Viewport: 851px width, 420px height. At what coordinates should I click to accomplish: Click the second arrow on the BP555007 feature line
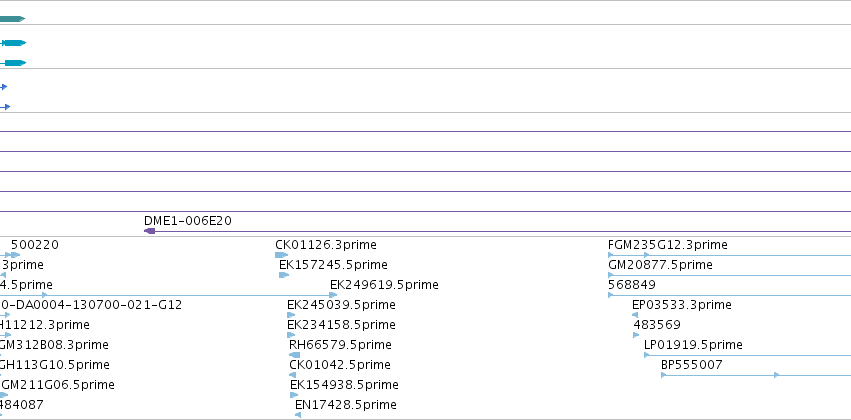point(777,375)
